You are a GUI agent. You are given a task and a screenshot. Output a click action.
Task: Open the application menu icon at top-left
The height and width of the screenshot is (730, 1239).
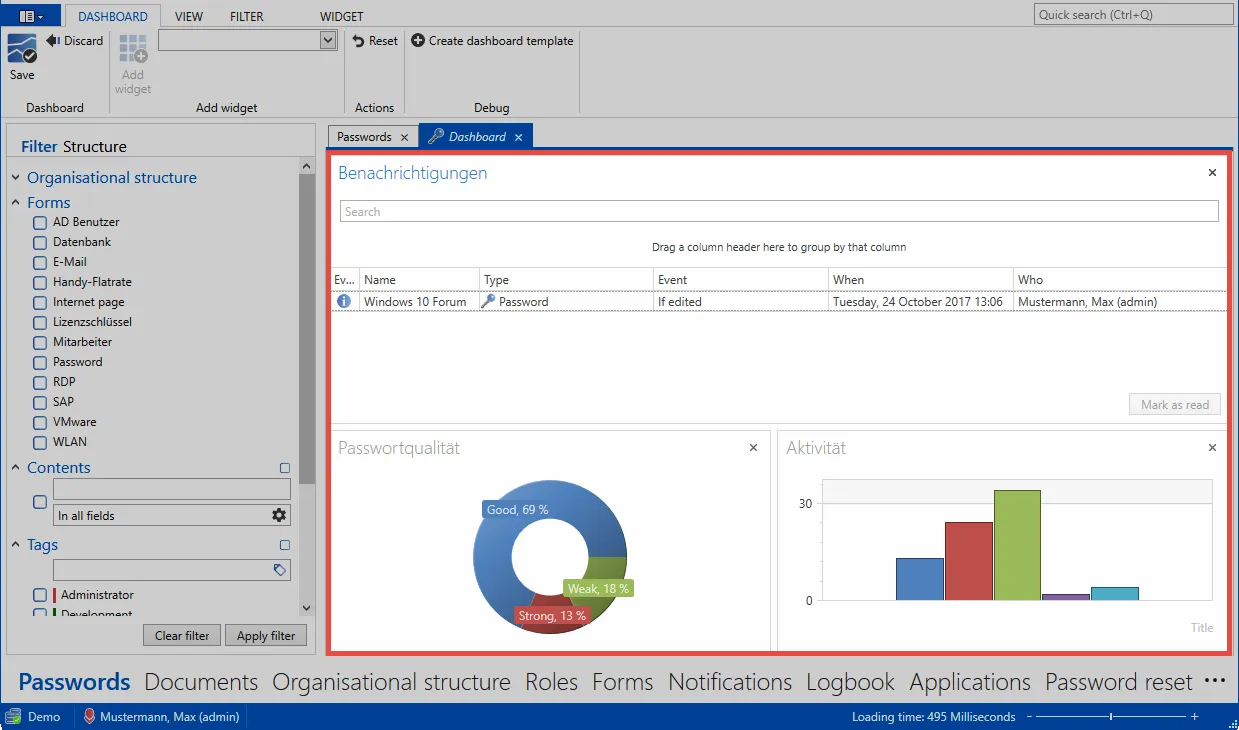click(x=32, y=16)
